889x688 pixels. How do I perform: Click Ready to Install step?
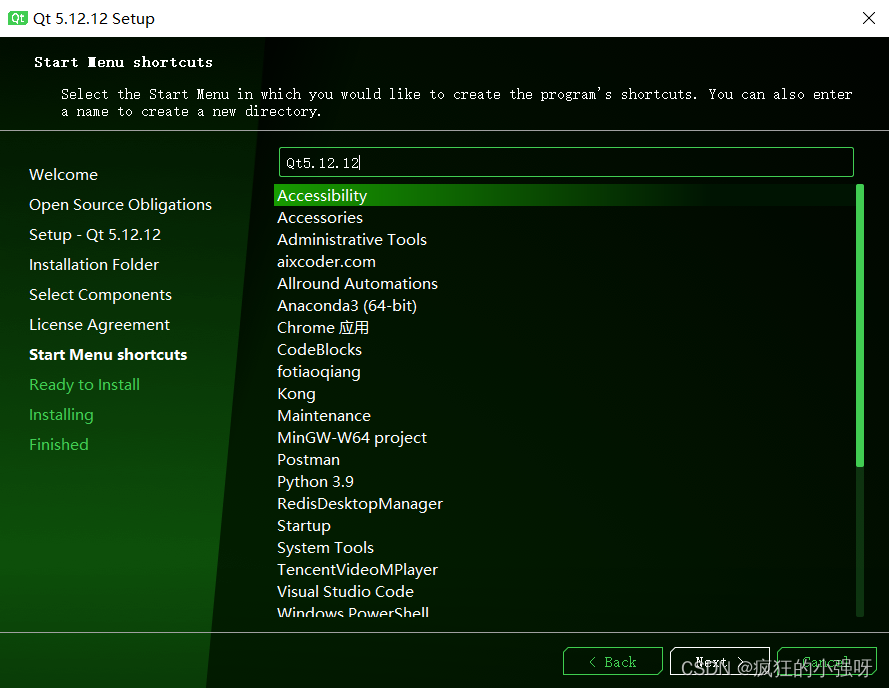(84, 385)
